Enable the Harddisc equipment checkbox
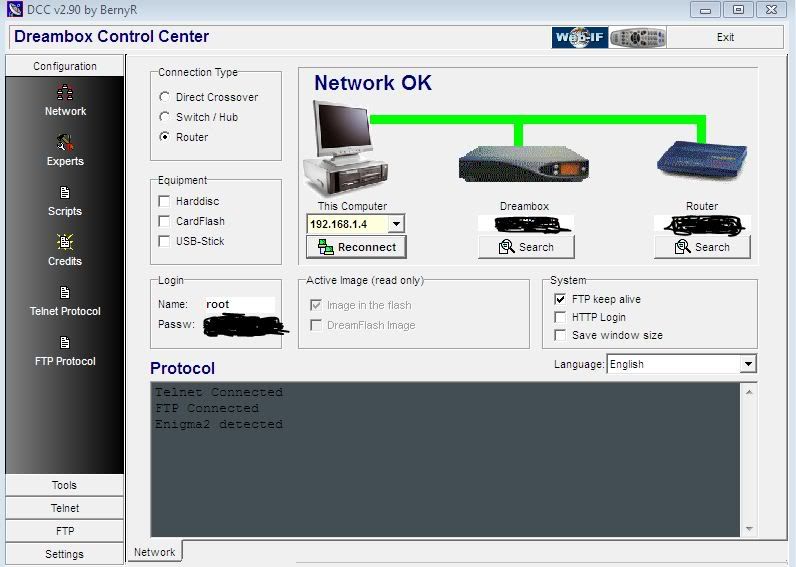Image resolution: width=796 pixels, height=567 pixels. coord(164,201)
